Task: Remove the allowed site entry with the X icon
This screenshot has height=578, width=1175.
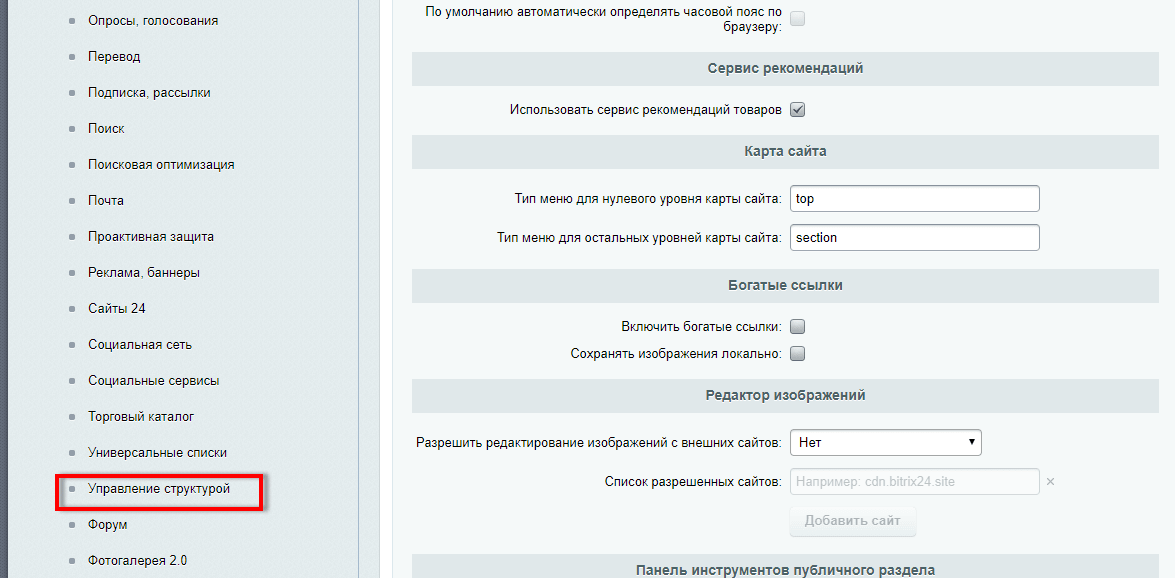Action: click(x=1050, y=482)
